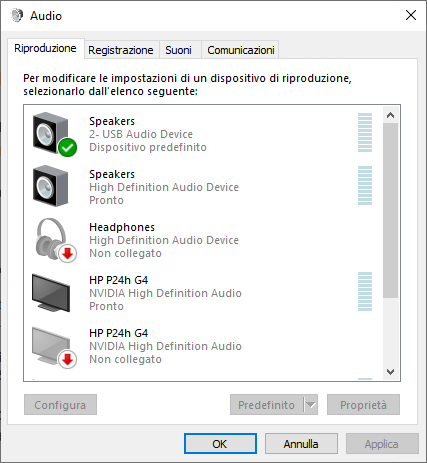The image size is (427, 463).
Task: Click the HP P24h G4 monitor icon marked Pronto
Action: pyautogui.click(x=51, y=293)
